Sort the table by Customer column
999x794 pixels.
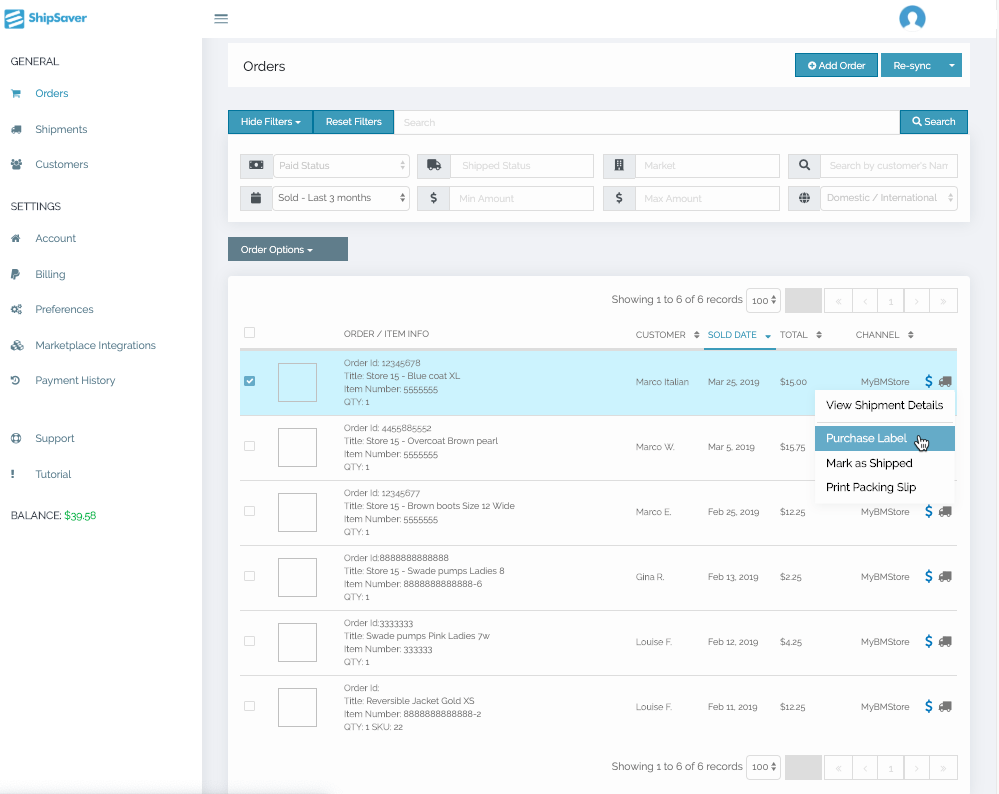point(667,335)
